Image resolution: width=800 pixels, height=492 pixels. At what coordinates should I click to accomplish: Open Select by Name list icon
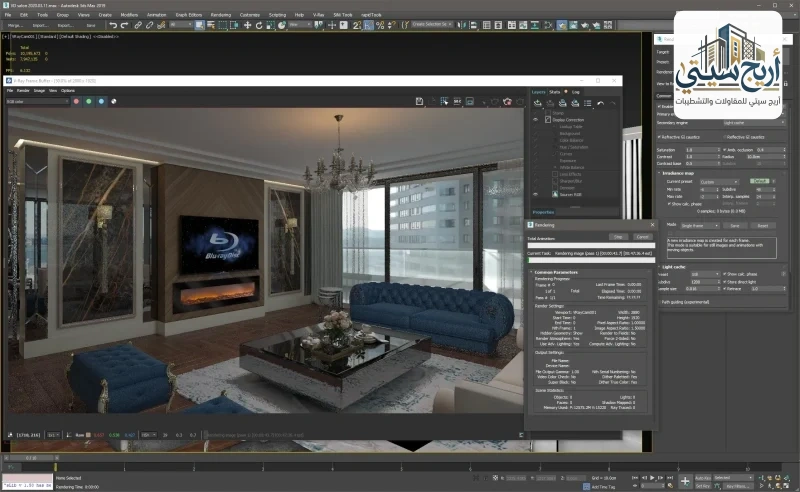point(211,25)
